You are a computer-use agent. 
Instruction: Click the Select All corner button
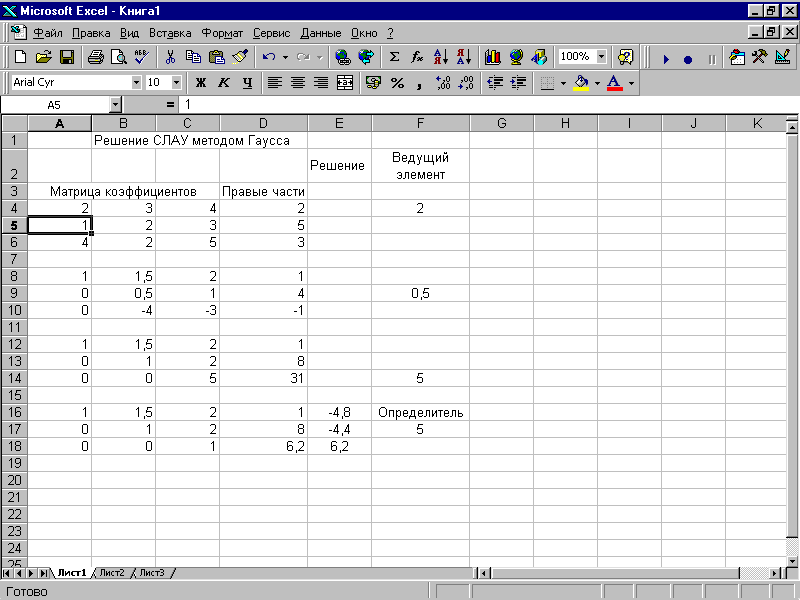point(14,123)
